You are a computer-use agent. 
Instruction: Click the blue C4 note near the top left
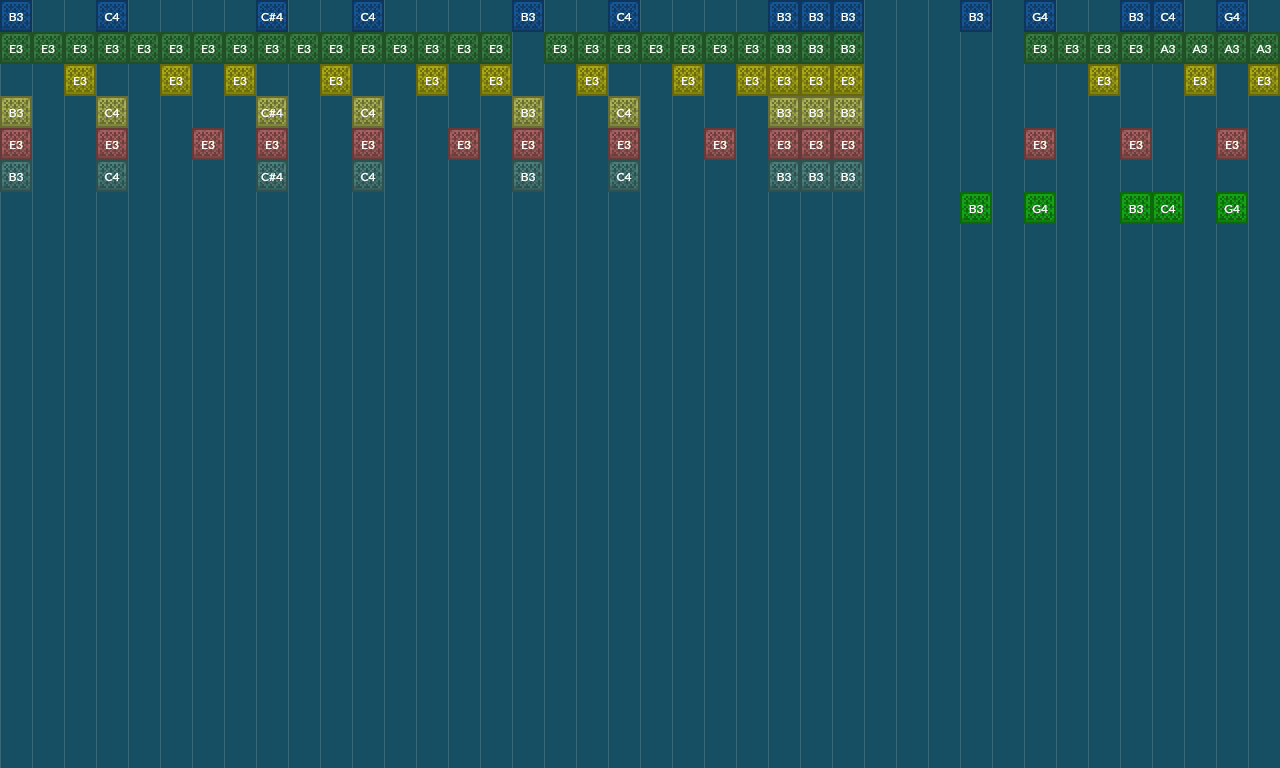click(x=111, y=16)
